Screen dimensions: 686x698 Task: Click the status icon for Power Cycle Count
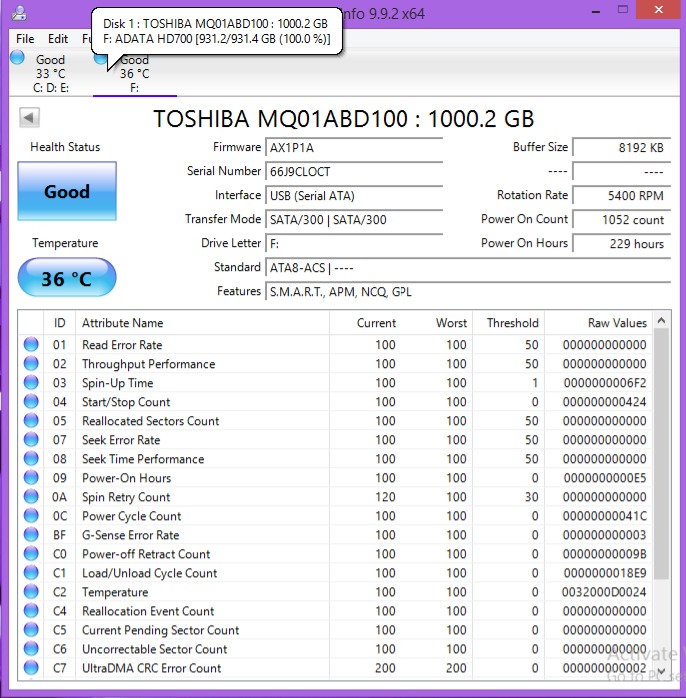(x=31, y=516)
